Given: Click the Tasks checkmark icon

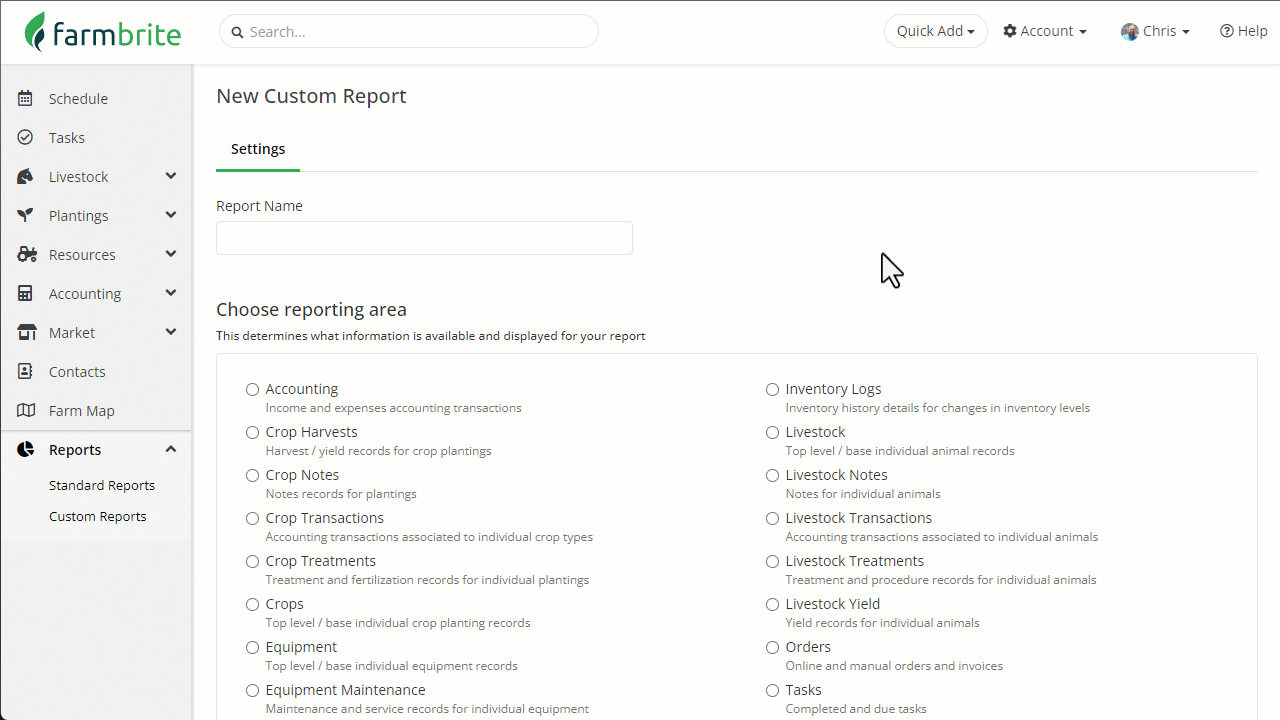Looking at the screenshot, I should pyautogui.click(x=26, y=137).
